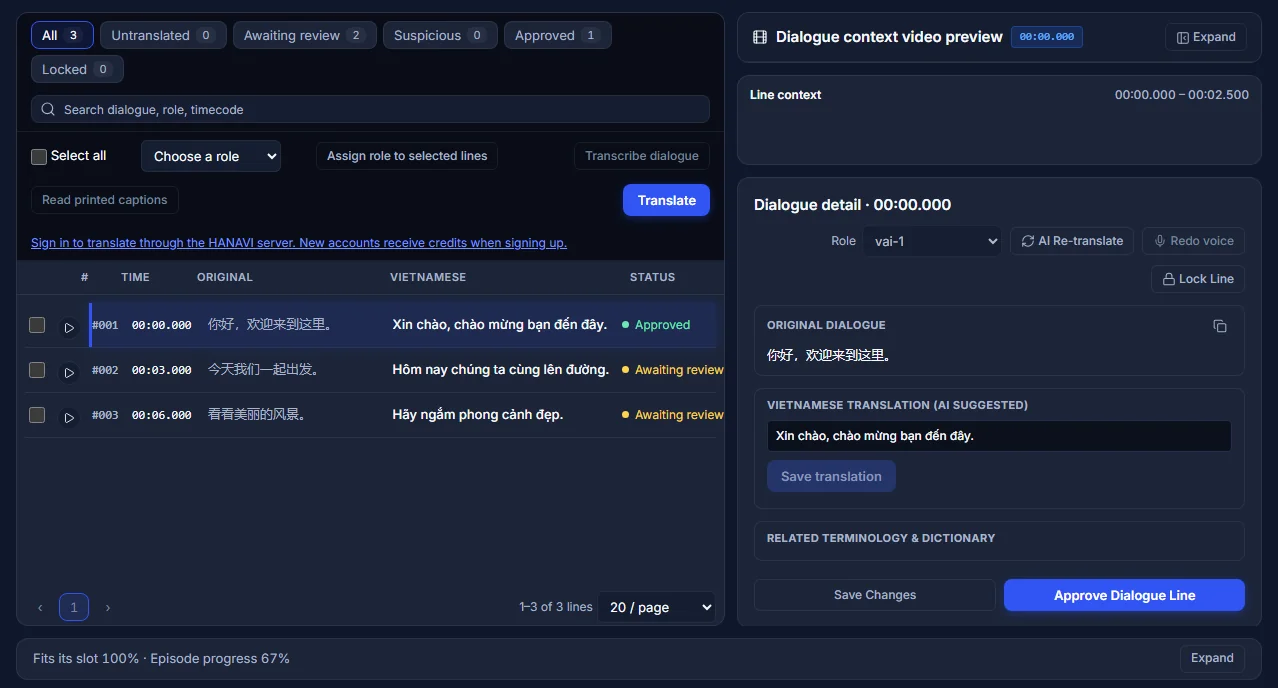Change the 20 / page dropdown
The height and width of the screenshot is (688, 1278).
(x=657, y=607)
